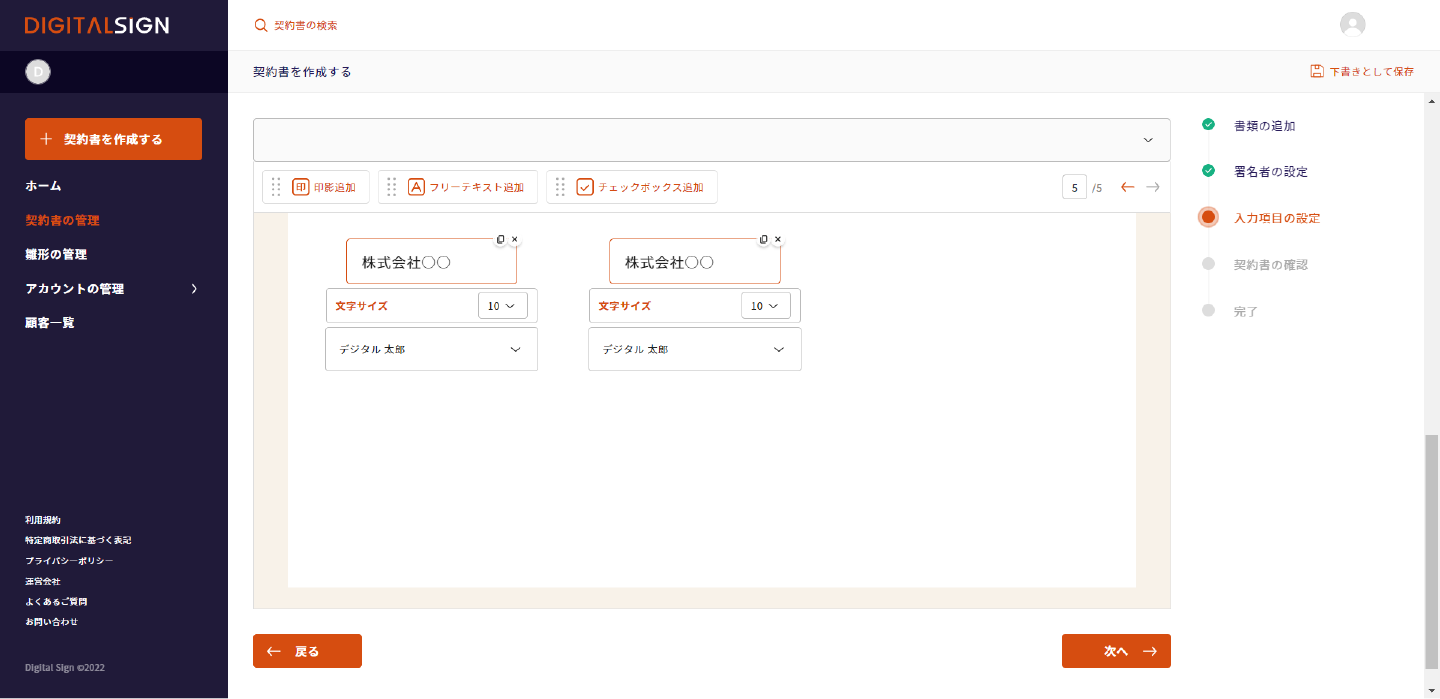Screen dimensions: 1440x699
Task: Click the free text 'A' icon in toolbar
Action: click(417, 187)
